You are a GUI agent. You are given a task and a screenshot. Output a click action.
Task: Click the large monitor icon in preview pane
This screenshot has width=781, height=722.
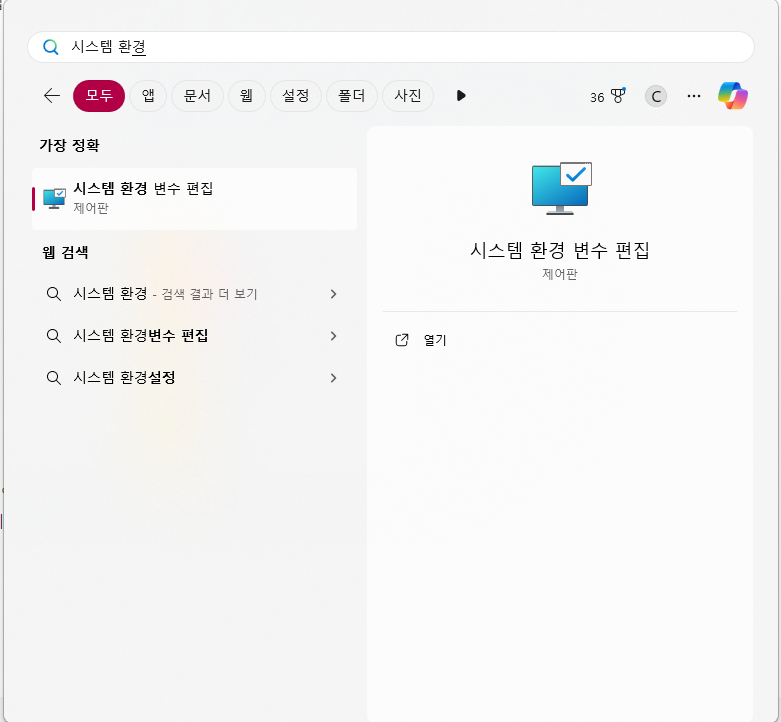click(561, 188)
